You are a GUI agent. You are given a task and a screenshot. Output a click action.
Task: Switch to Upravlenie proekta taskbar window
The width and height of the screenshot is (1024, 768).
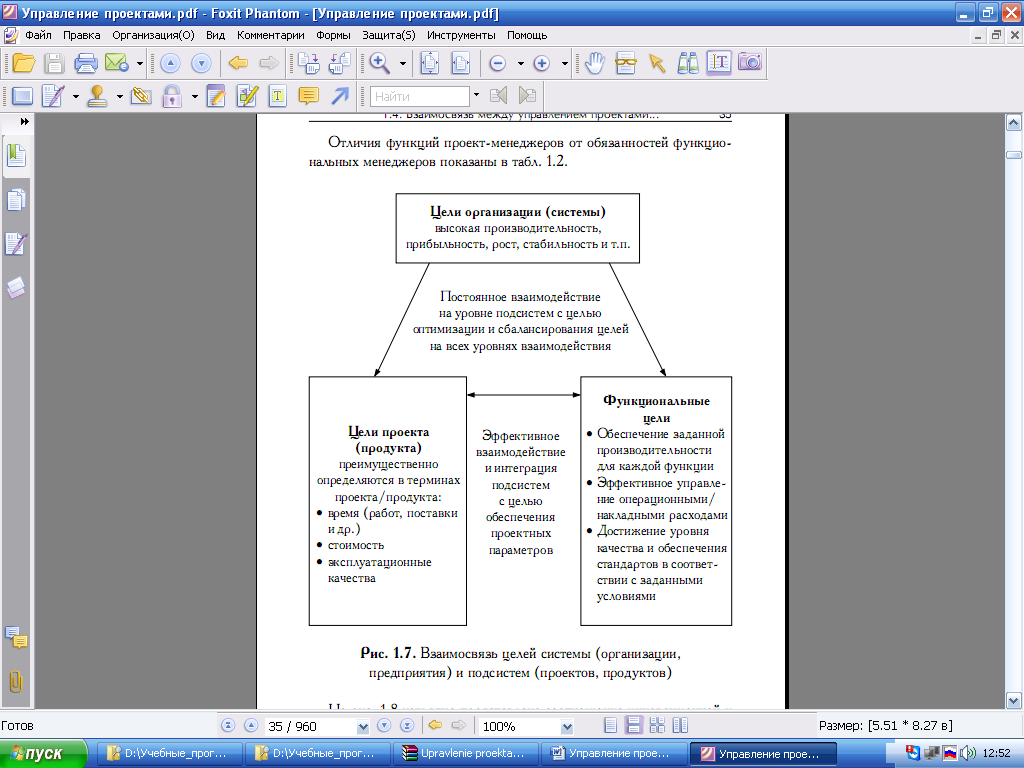click(x=466, y=754)
